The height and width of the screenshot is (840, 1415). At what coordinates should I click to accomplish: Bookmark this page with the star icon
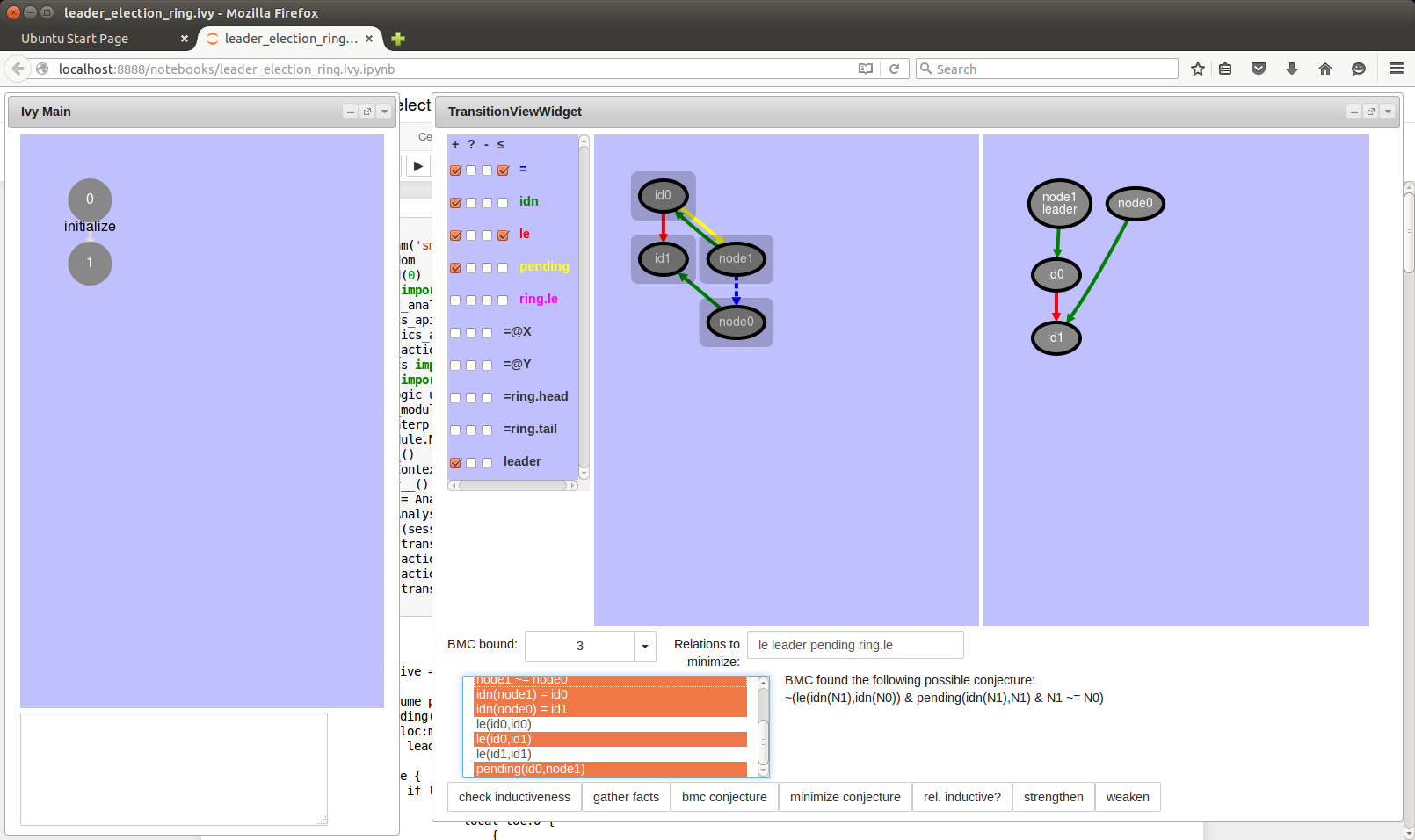tap(1197, 69)
